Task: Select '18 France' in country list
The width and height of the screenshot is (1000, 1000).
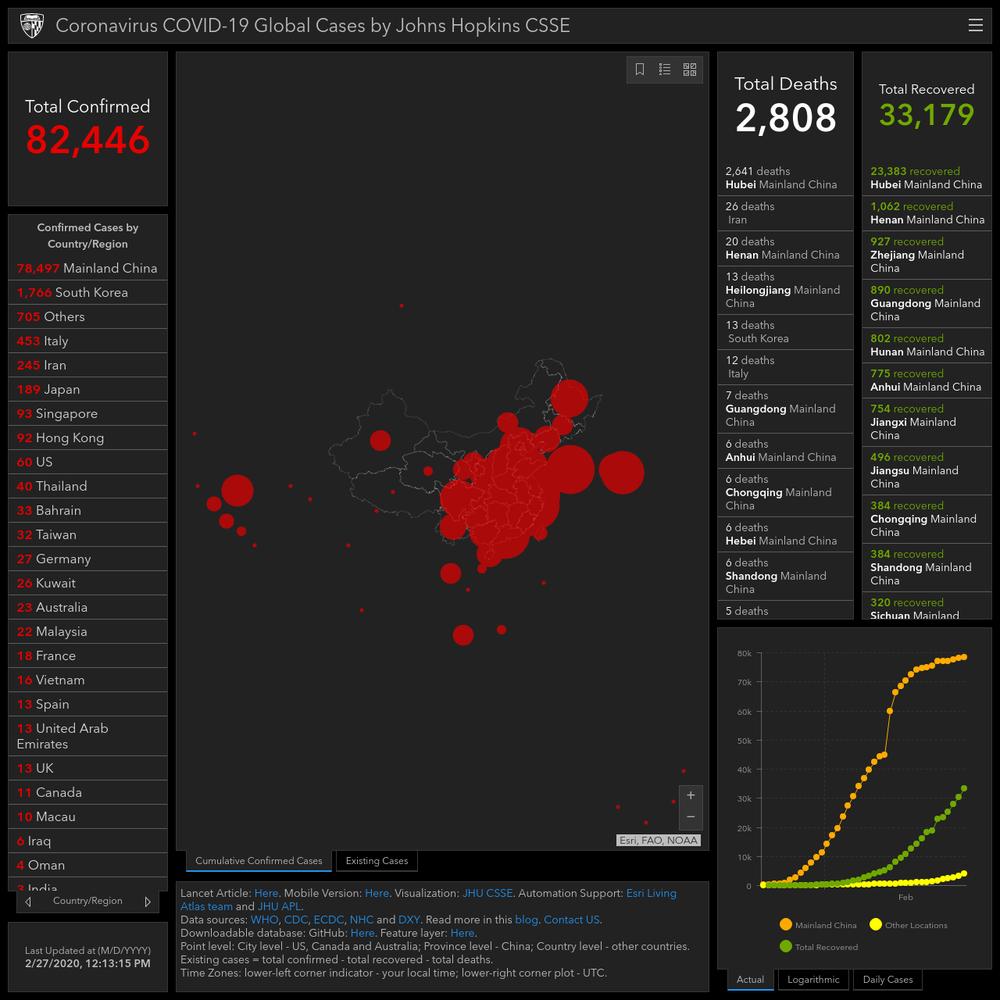Action: pyautogui.click(x=87, y=656)
